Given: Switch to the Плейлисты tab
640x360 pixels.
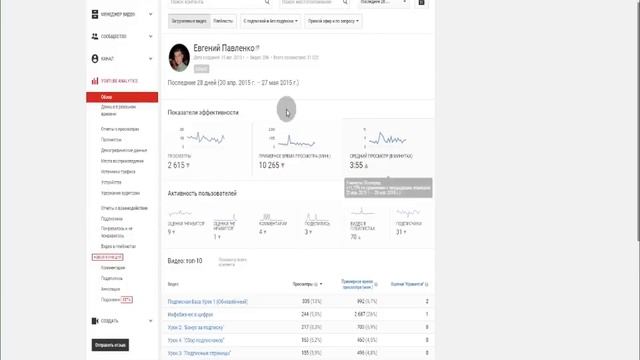Looking at the screenshot, I should coord(223,21).
